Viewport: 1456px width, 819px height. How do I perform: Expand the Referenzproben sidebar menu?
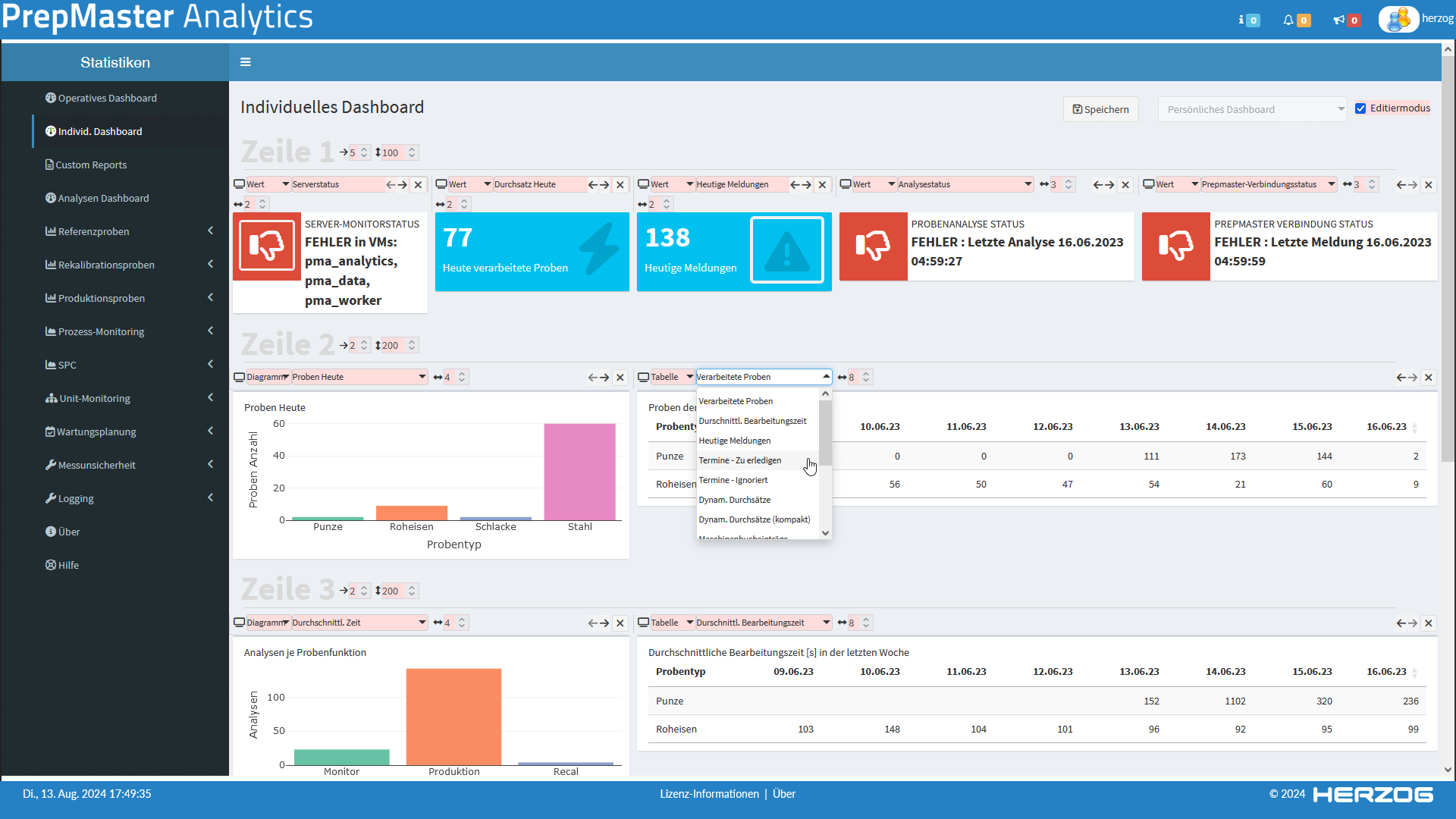point(129,231)
